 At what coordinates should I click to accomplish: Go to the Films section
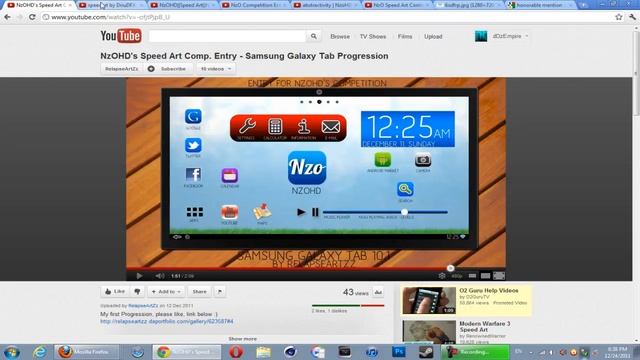(x=405, y=36)
